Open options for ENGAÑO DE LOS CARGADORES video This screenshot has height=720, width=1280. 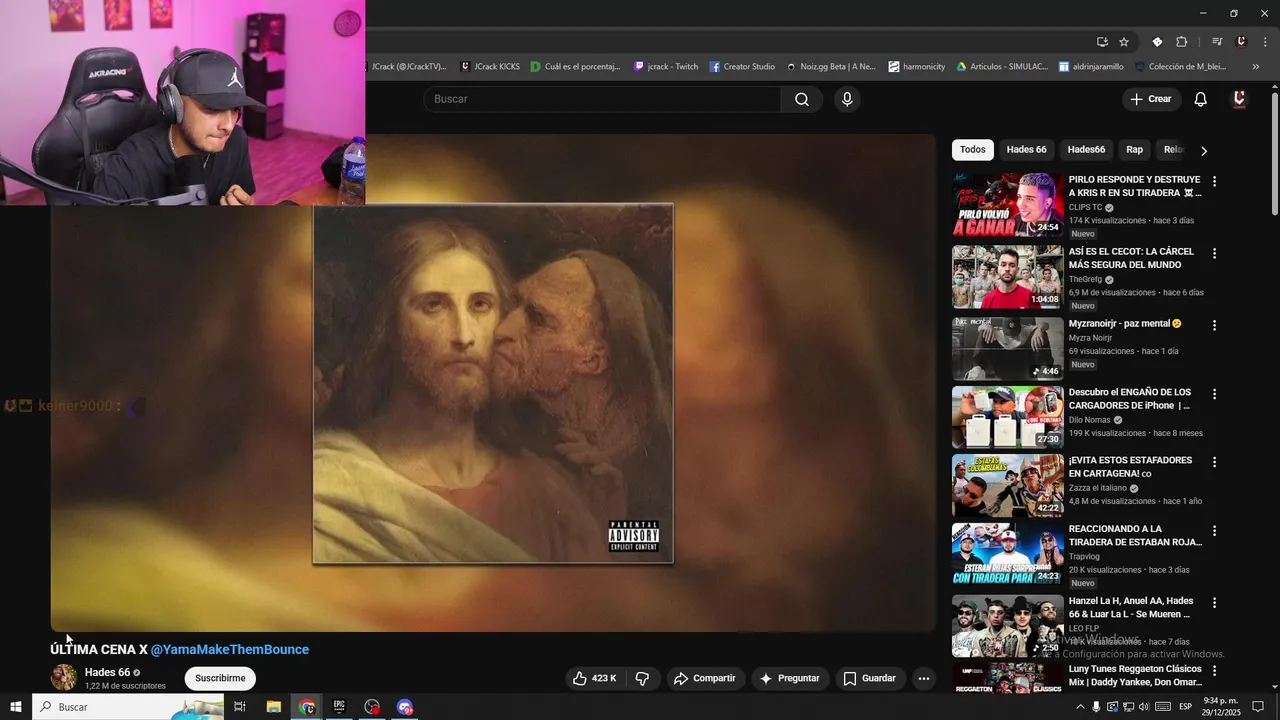[1215, 394]
